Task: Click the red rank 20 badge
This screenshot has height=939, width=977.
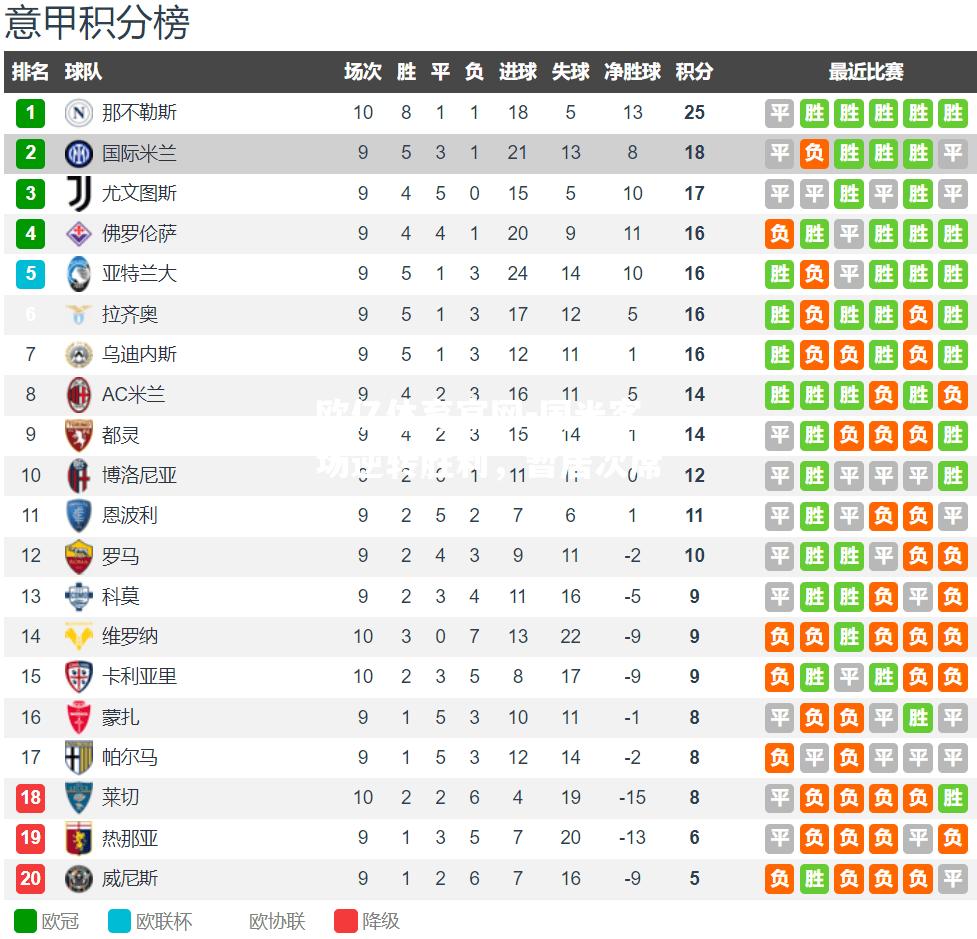Action: click(31, 878)
